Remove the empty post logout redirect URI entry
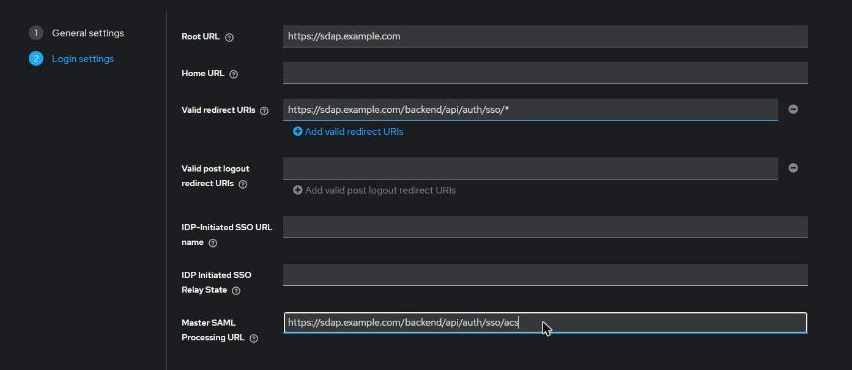 [793, 168]
